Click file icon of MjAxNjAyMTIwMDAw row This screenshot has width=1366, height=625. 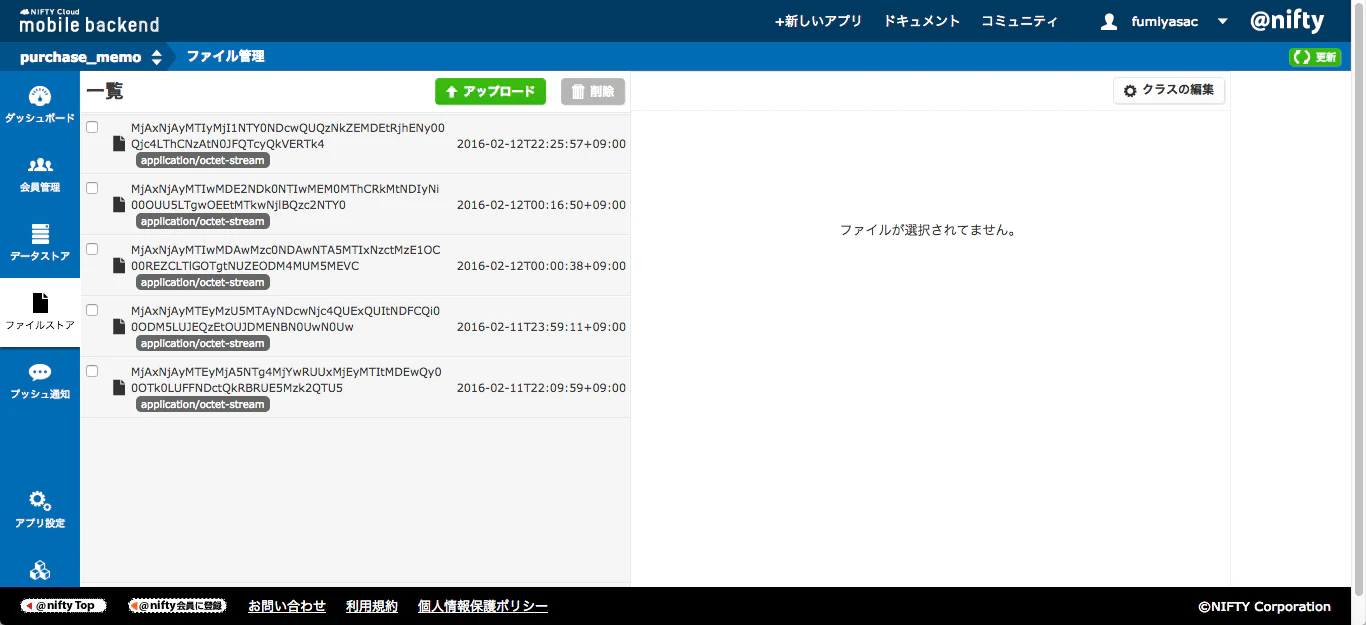(x=119, y=266)
